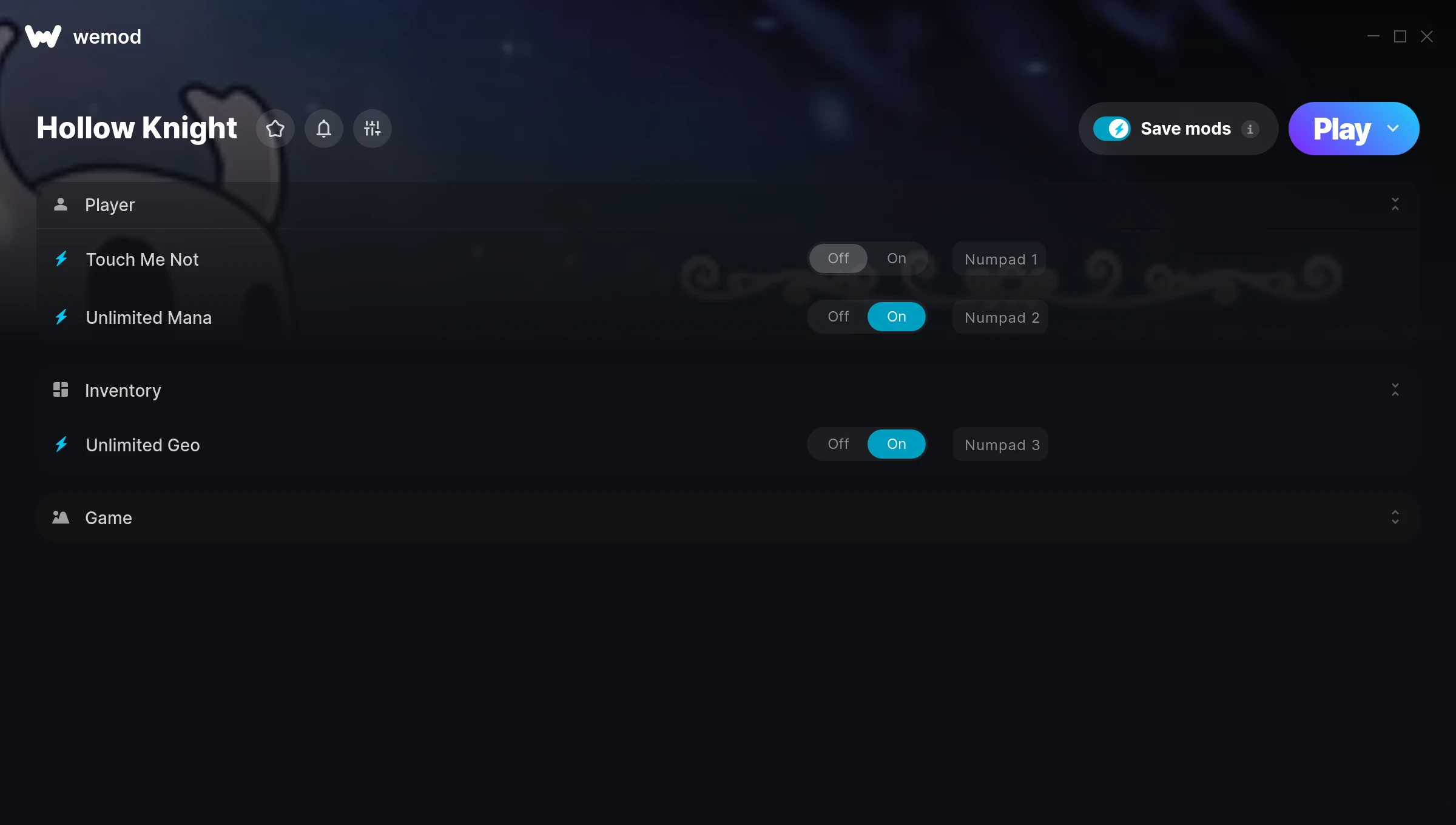The image size is (1456, 825).
Task: Turn off Unlimited Geo
Action: point(838,444)
